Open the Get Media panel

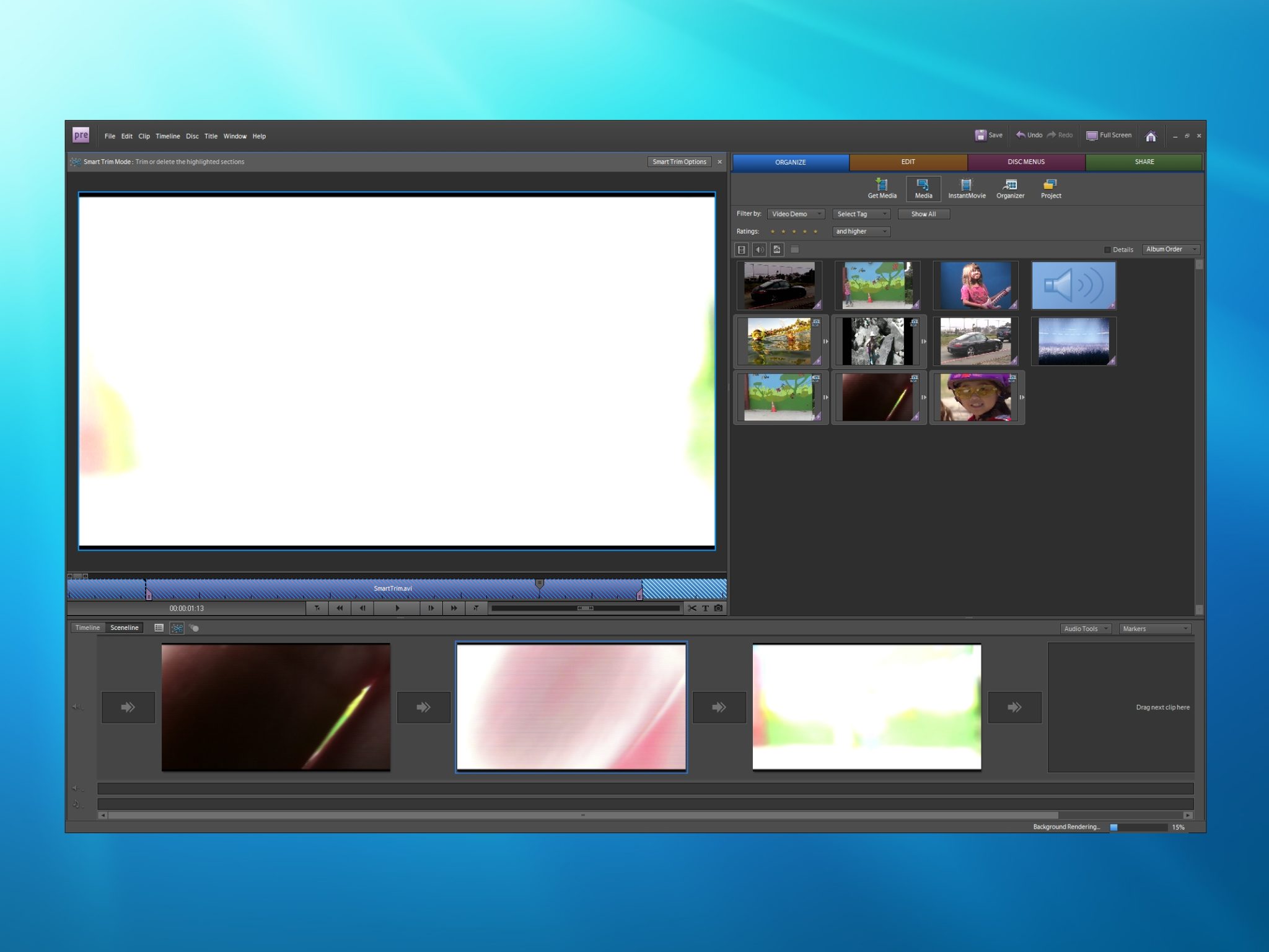882,189
